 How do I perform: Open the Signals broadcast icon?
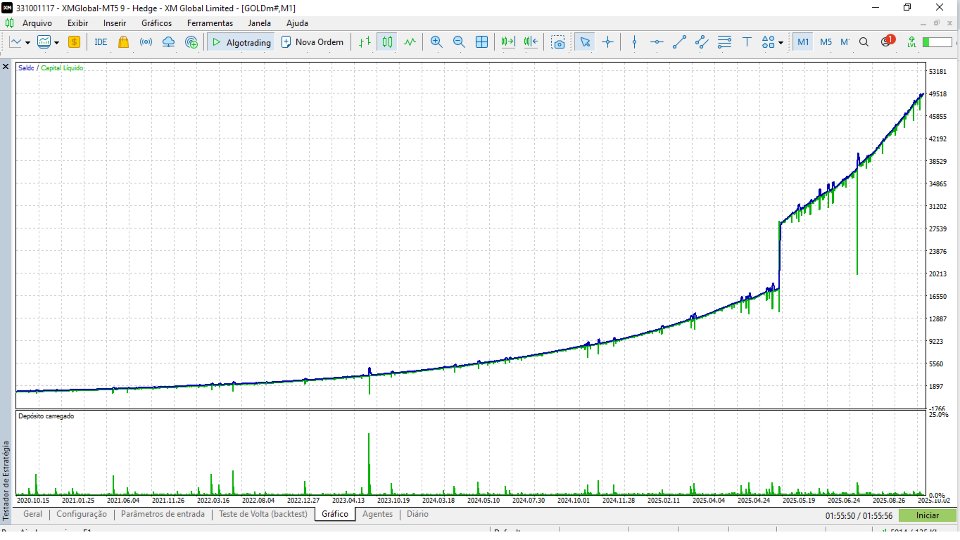[146, 42]
